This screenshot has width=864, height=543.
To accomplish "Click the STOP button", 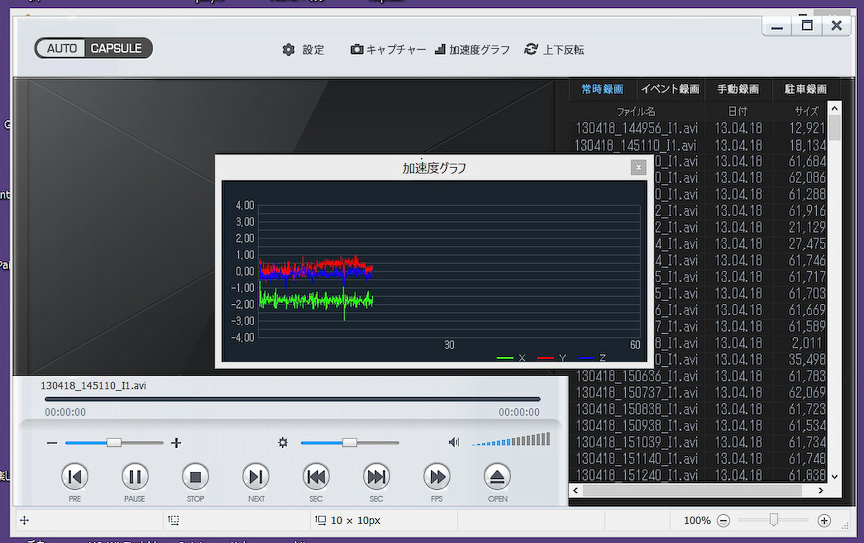I will (x=195, y=476).
